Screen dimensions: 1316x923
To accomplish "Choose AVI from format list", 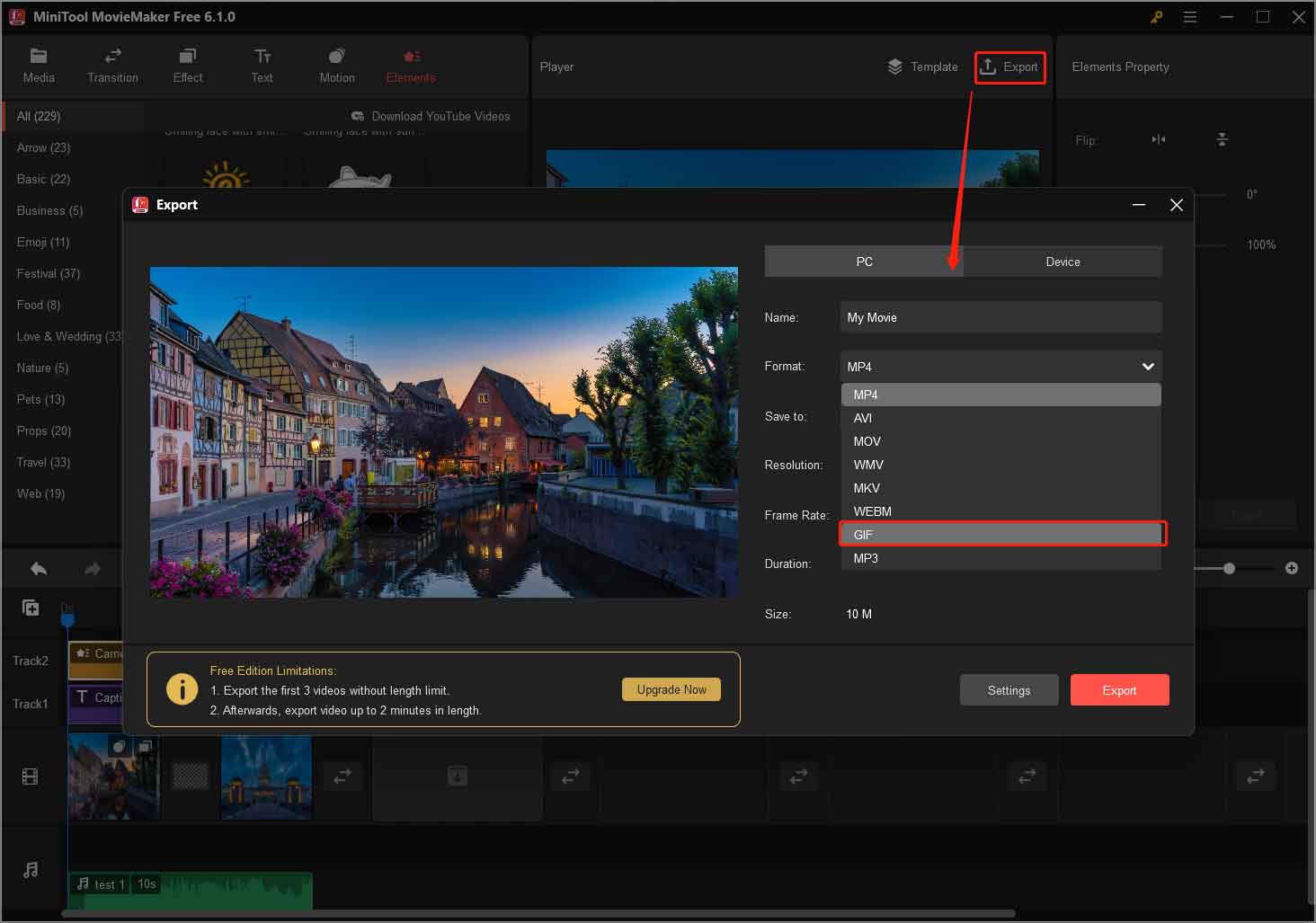I will click(x=1000, y=418).
